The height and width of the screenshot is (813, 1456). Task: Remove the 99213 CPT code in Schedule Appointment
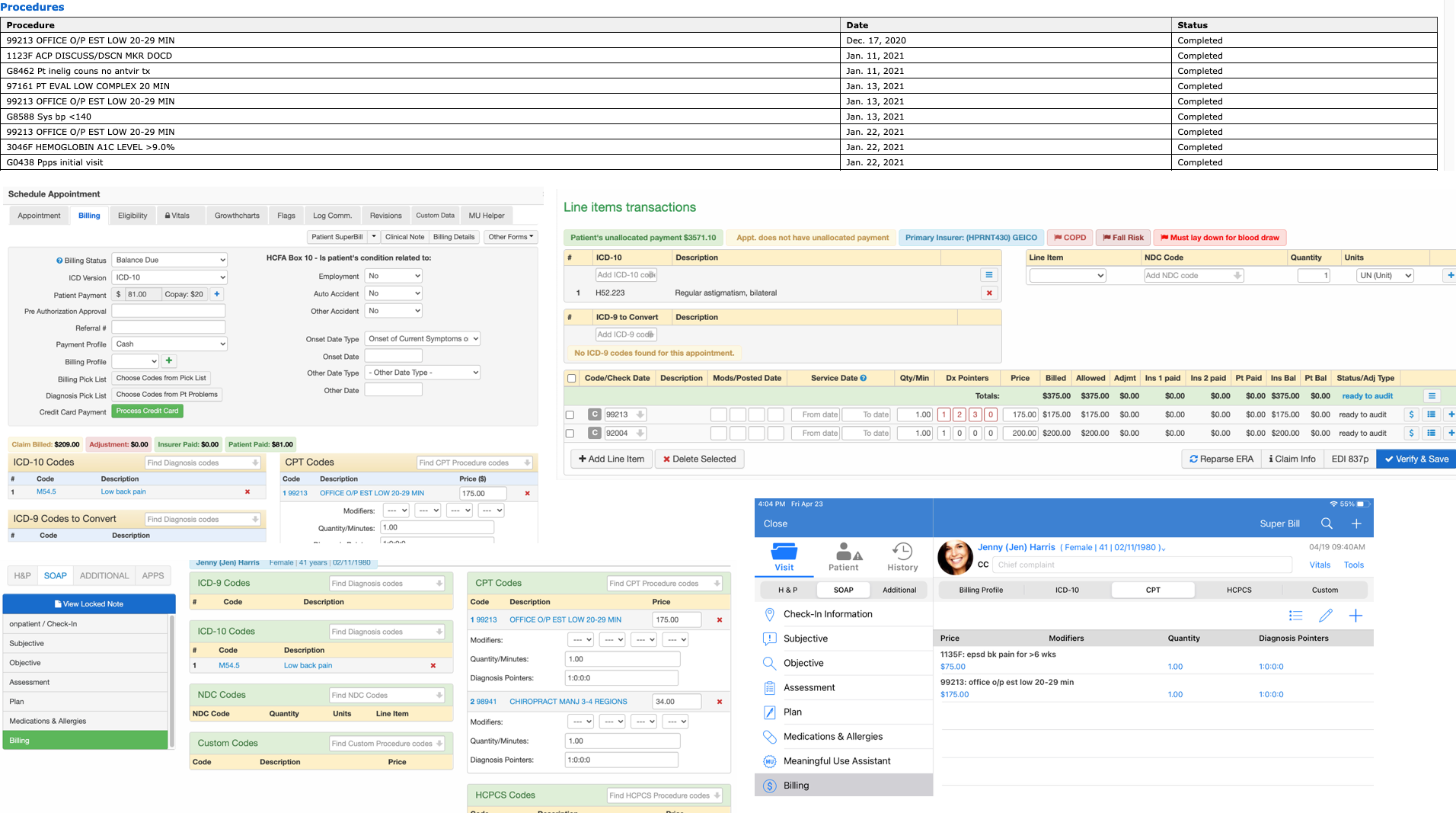(527, 494)
